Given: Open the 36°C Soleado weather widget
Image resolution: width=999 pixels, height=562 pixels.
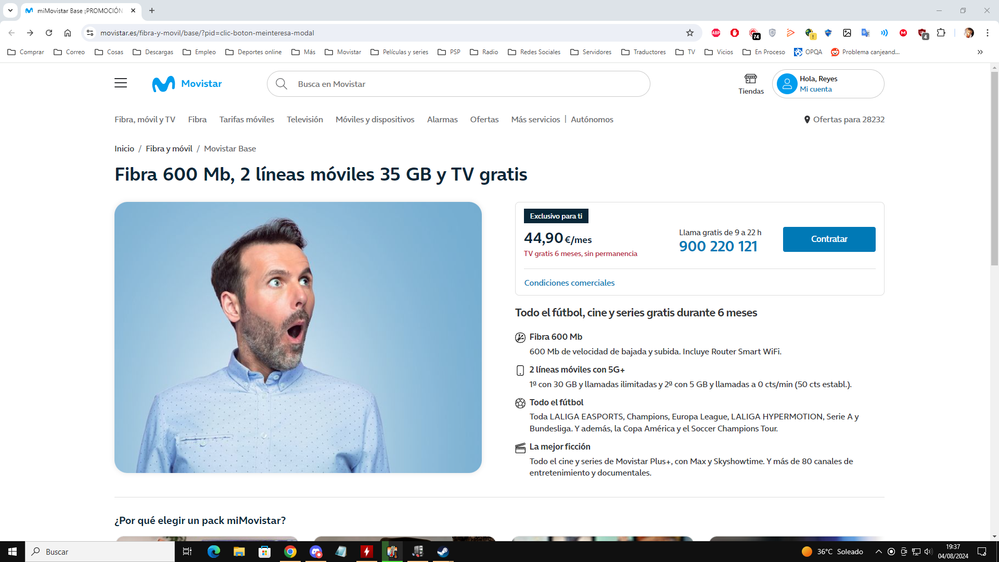Looking at the screenshot, I should coord(832,551).
